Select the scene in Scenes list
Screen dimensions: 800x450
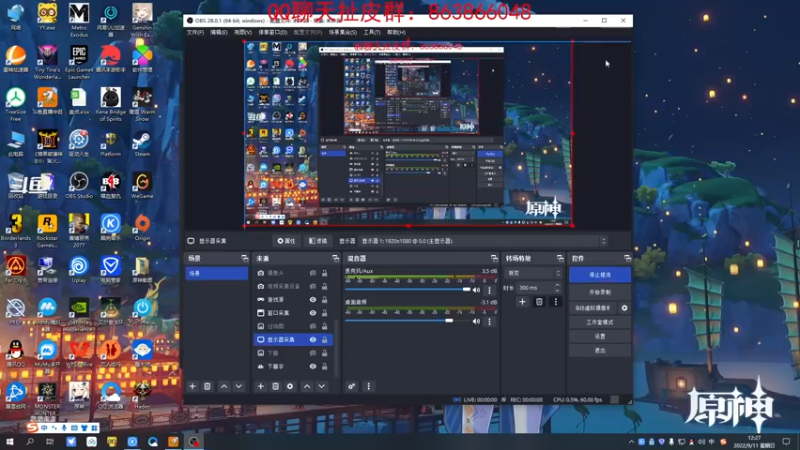tap(216, 273)
